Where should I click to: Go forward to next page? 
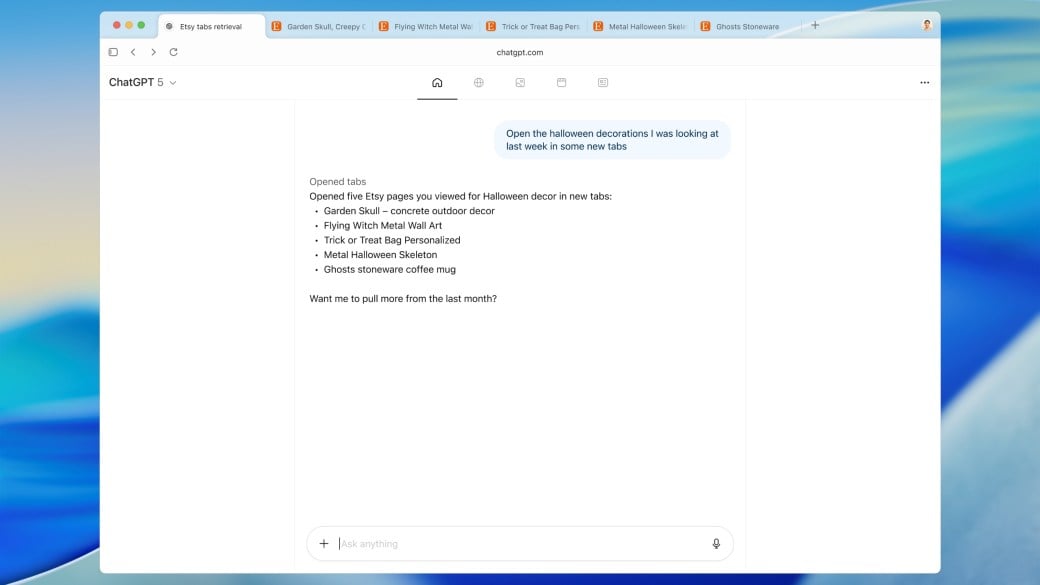153,52
